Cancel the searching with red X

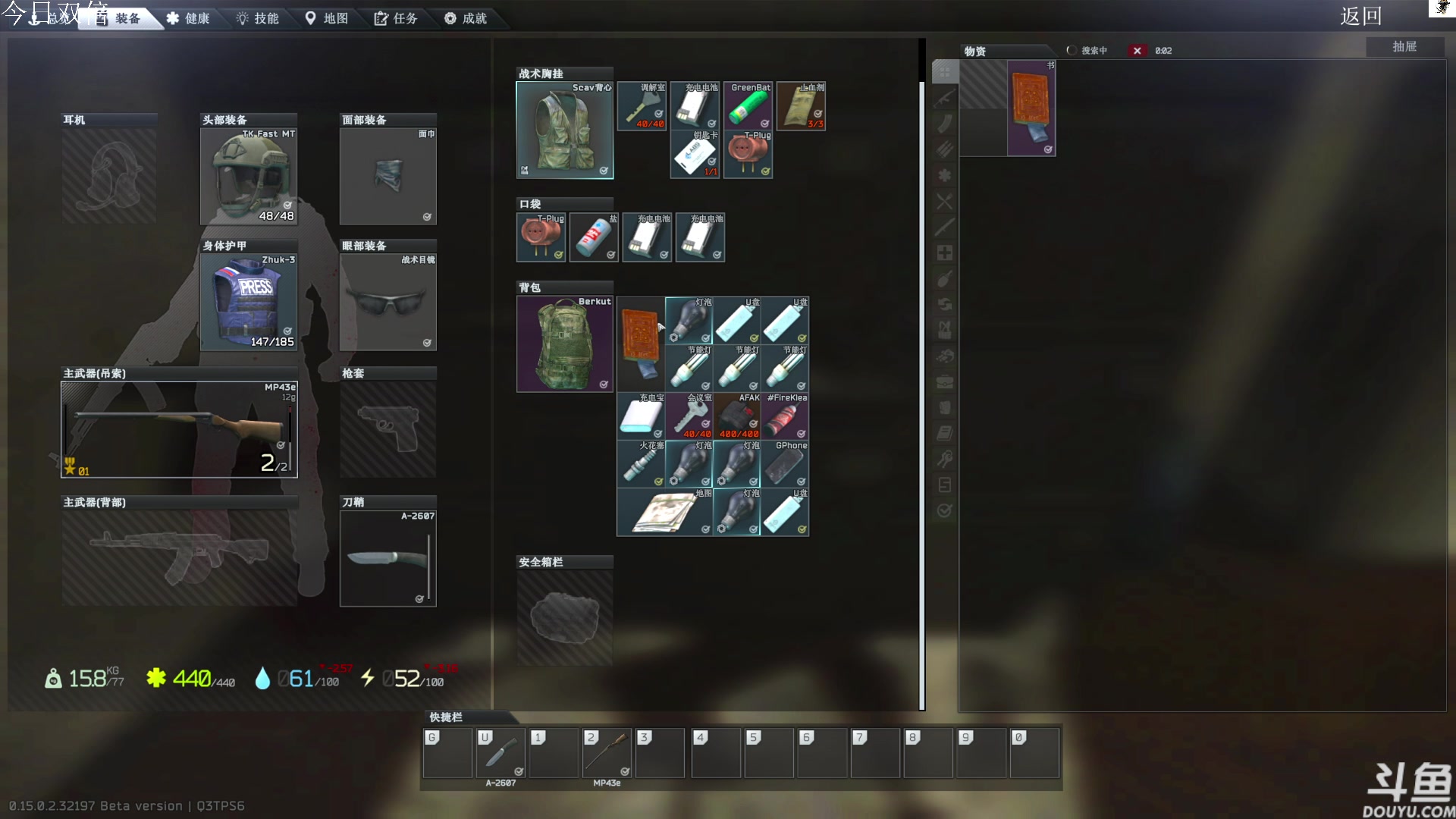tap(1137, 51)
